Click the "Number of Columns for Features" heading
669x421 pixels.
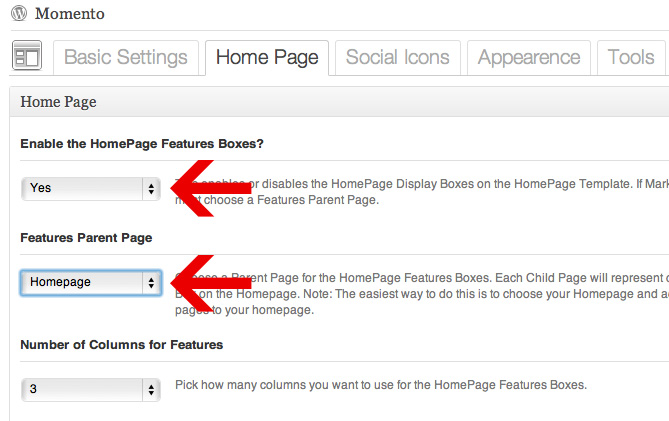[x=121, y=344]
